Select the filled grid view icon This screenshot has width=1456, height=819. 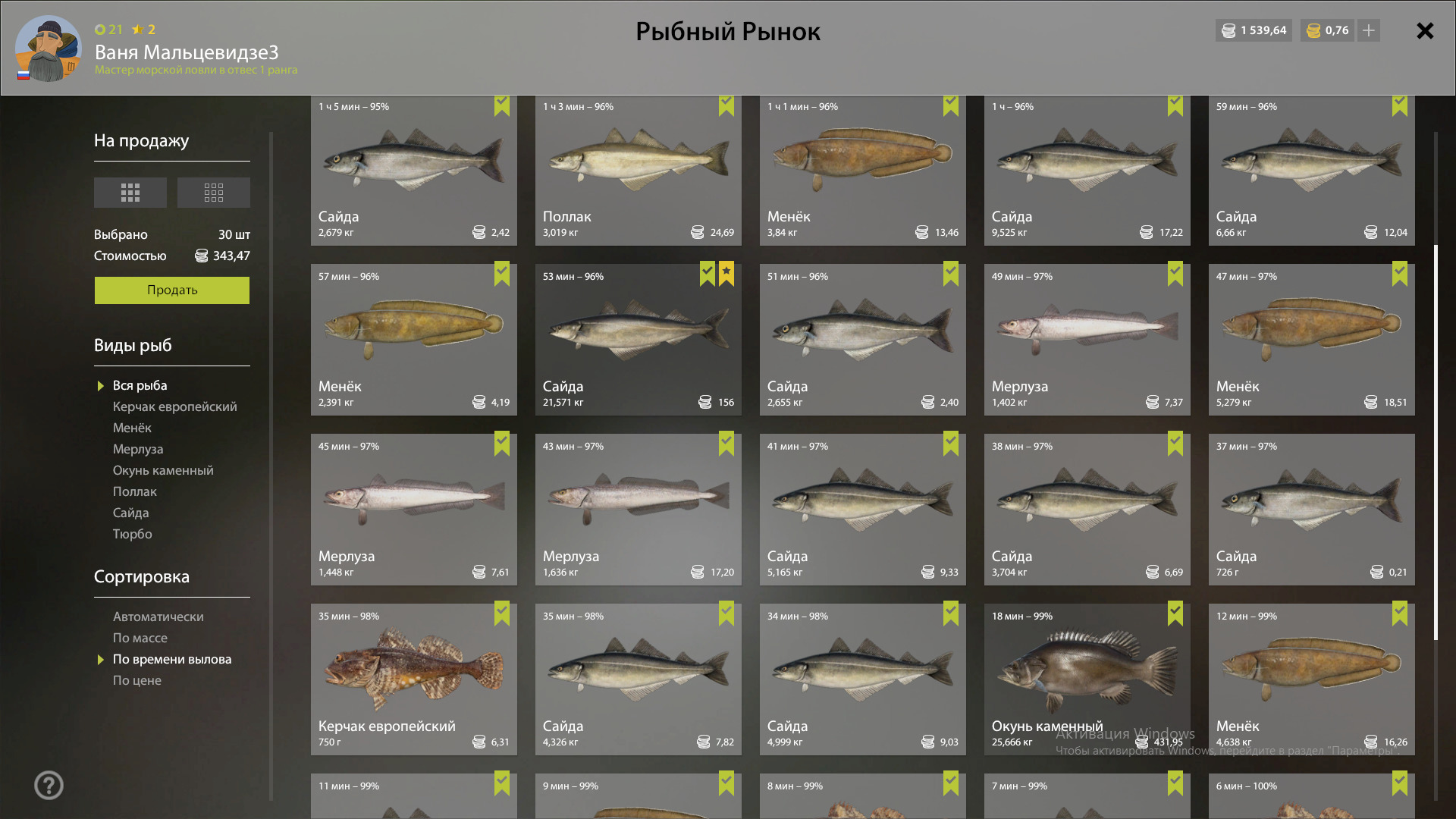pos(130,193)
